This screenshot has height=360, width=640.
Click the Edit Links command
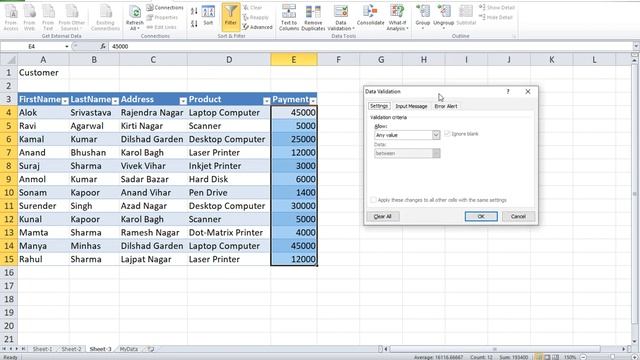pyautogui.click(x=161, y=27)
